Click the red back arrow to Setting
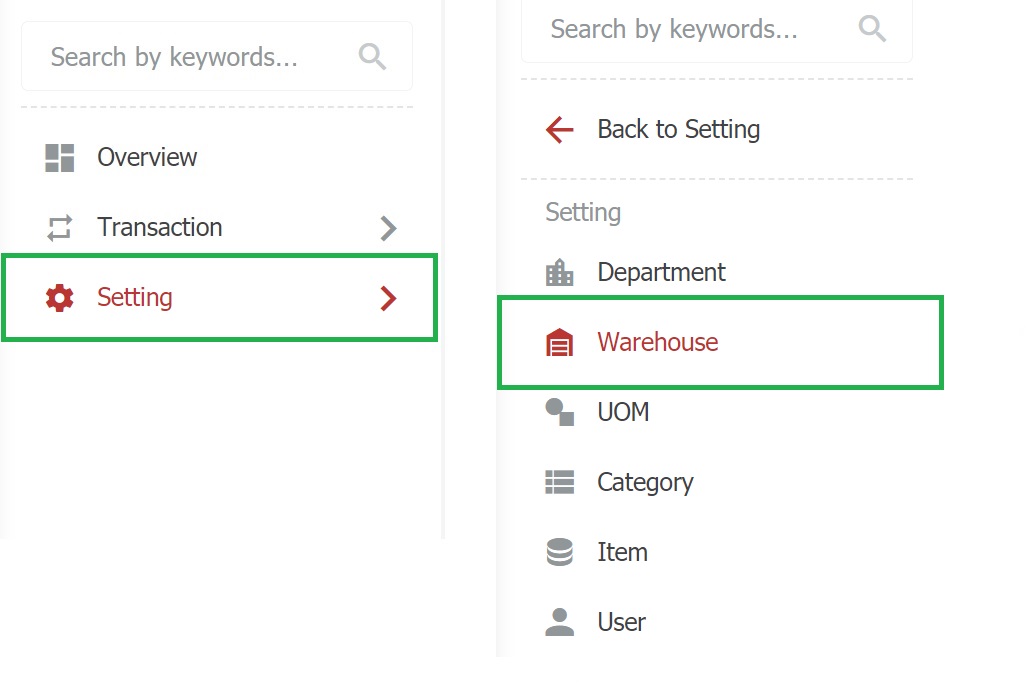1036x686 pixels. click(560, 130)
